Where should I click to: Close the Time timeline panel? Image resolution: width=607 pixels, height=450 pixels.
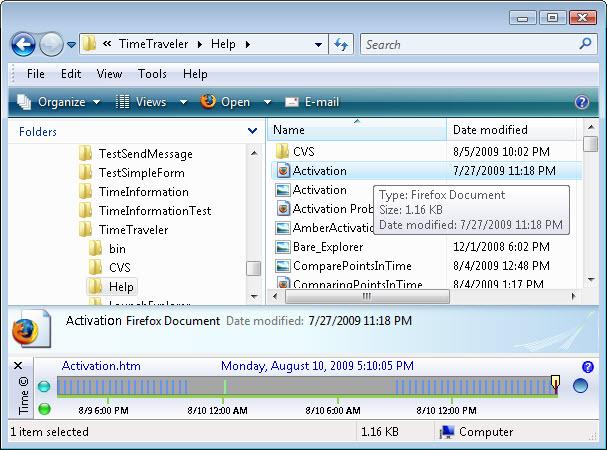[18, 366]
